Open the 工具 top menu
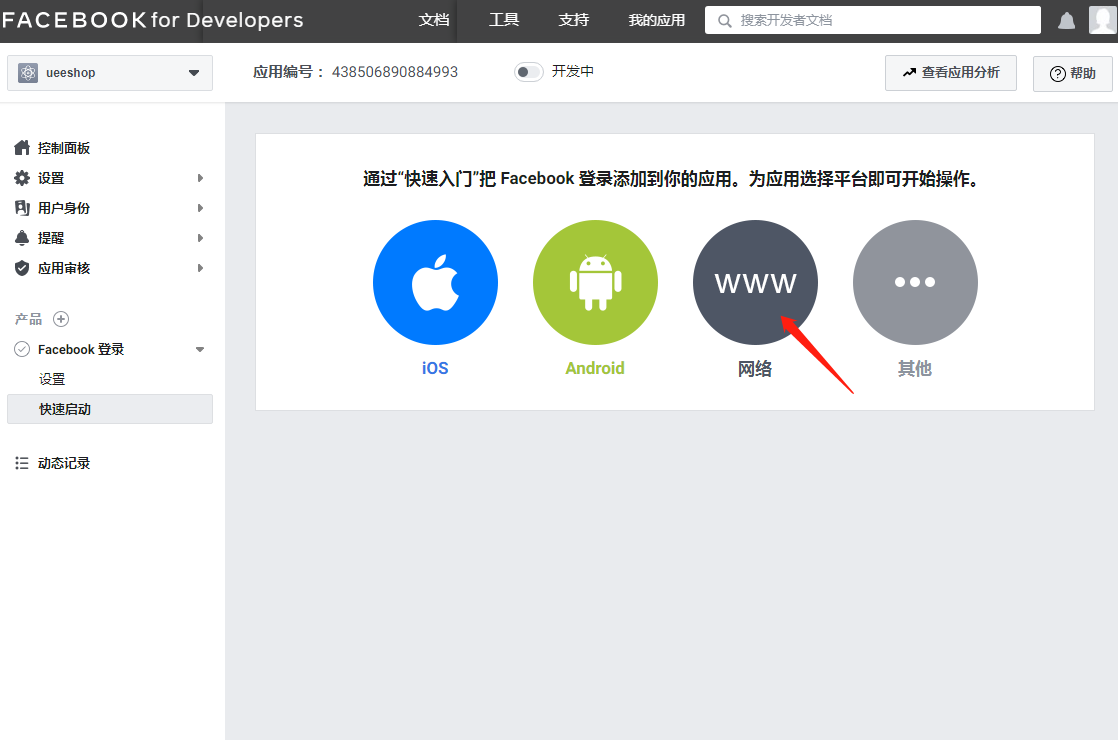 503,20
